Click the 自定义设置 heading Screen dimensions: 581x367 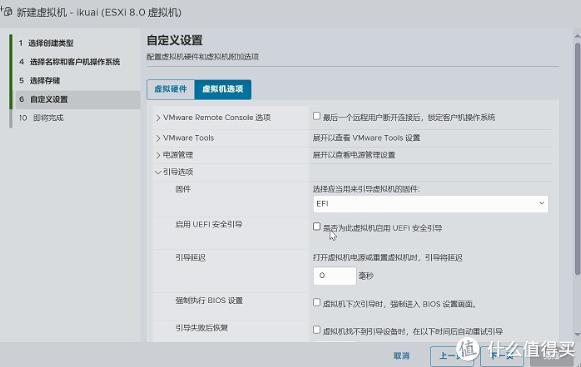click(175, 40)
